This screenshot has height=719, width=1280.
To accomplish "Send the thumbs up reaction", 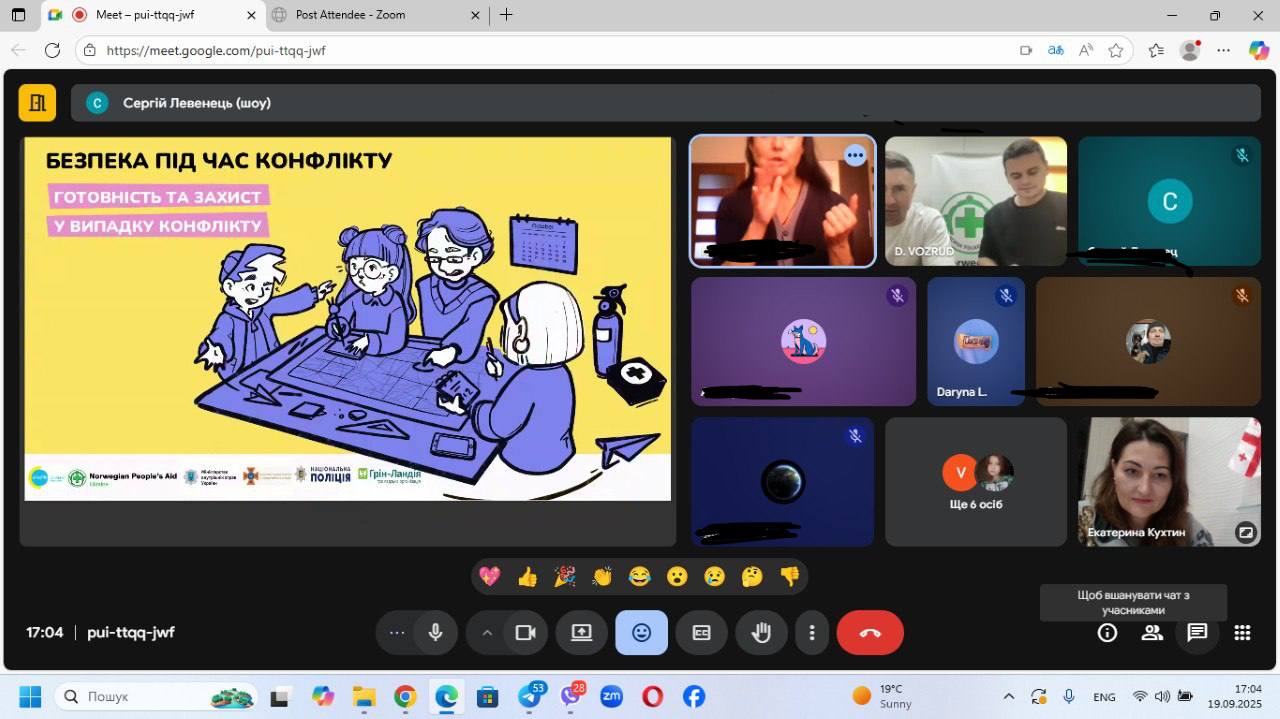I will click(527, 576).
